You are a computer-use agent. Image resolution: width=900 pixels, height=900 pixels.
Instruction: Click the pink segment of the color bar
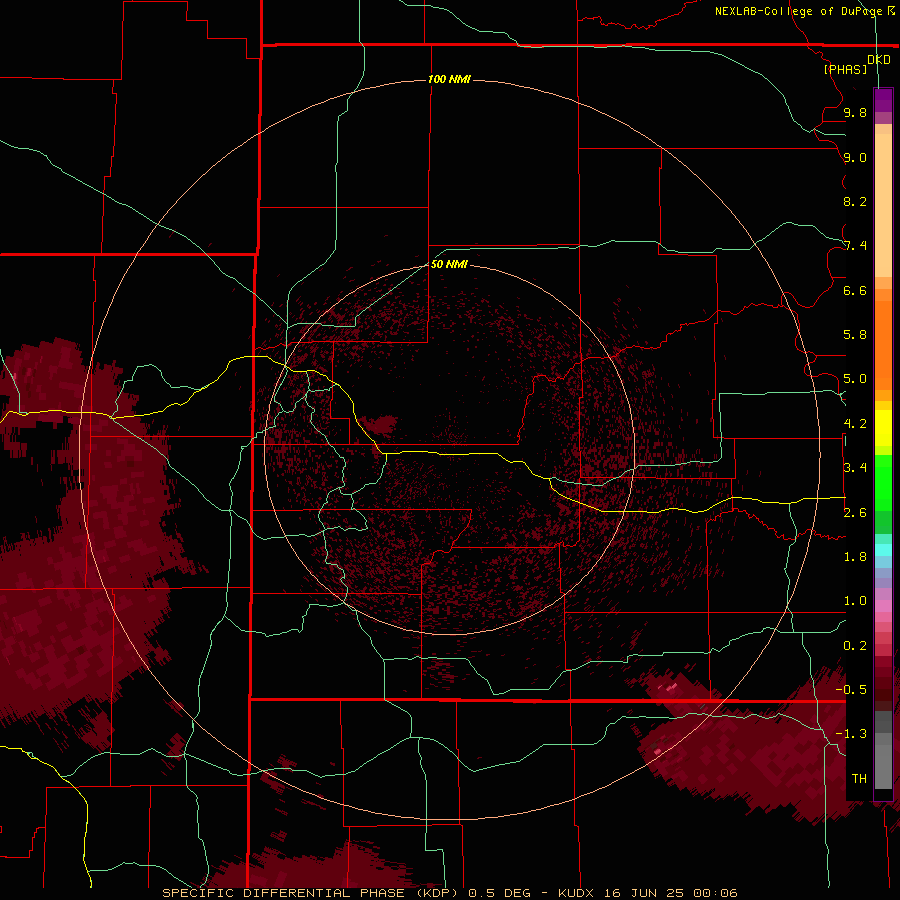click(883, 606)
